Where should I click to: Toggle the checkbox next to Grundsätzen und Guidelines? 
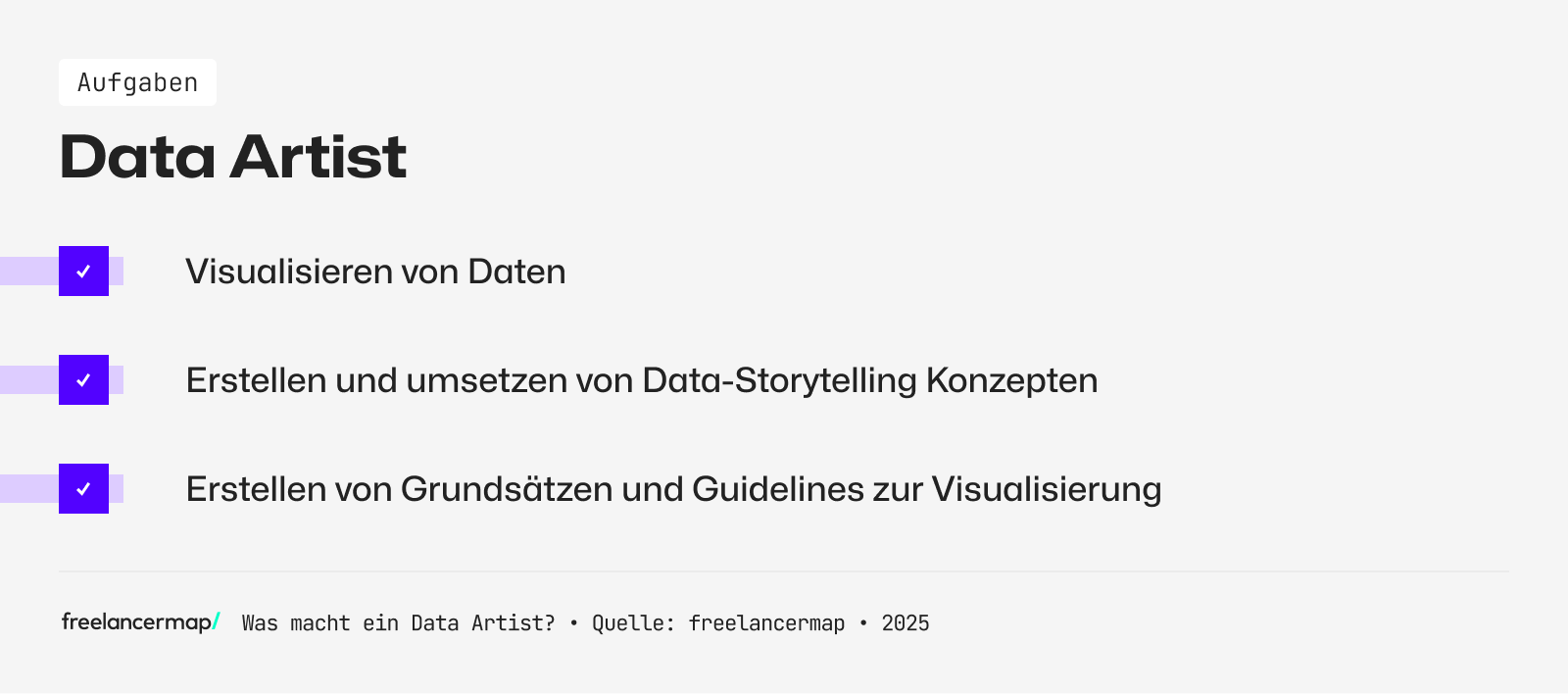coord(83,489)
